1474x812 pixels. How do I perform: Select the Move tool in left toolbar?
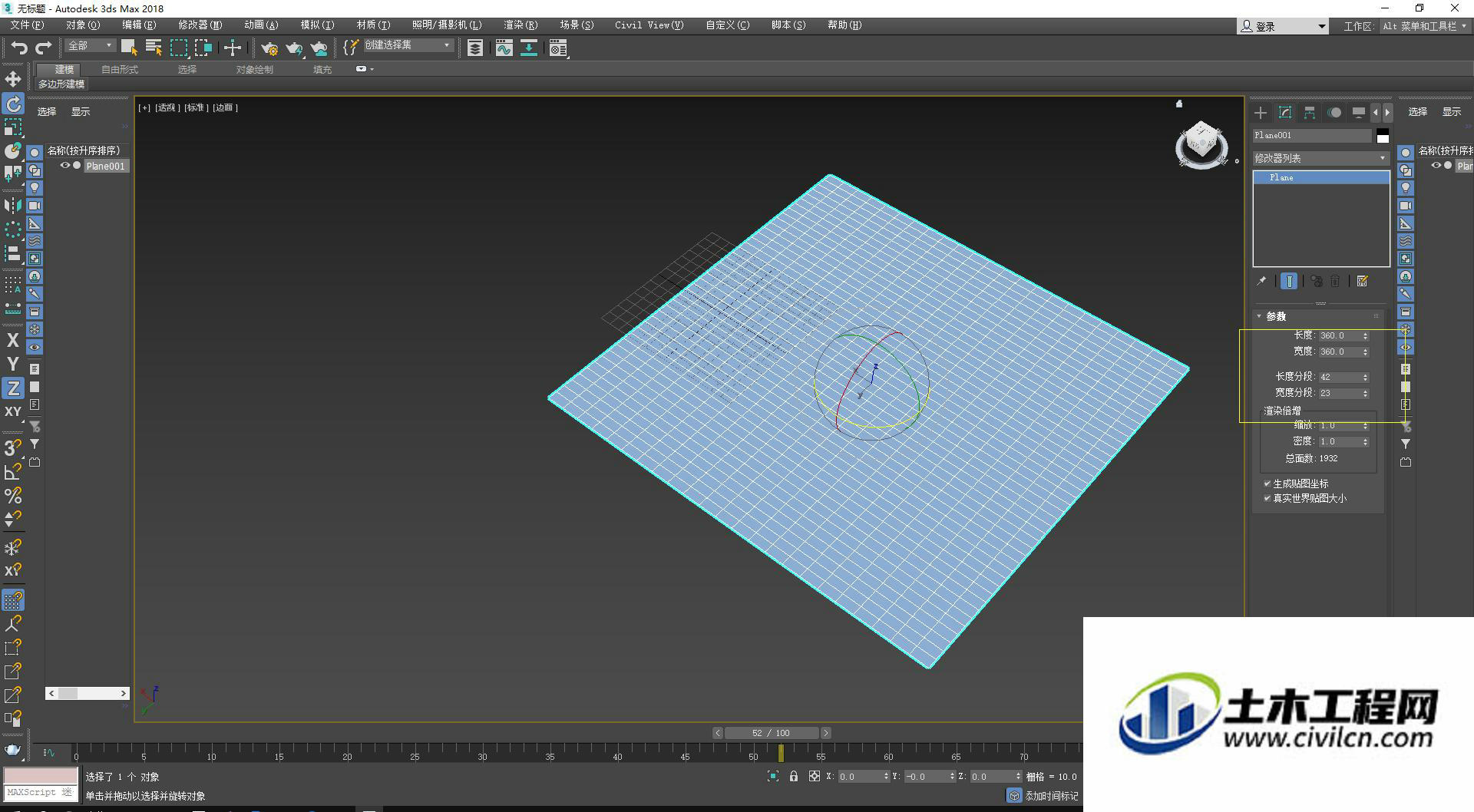pyautogui.click(x=13, y=79)
